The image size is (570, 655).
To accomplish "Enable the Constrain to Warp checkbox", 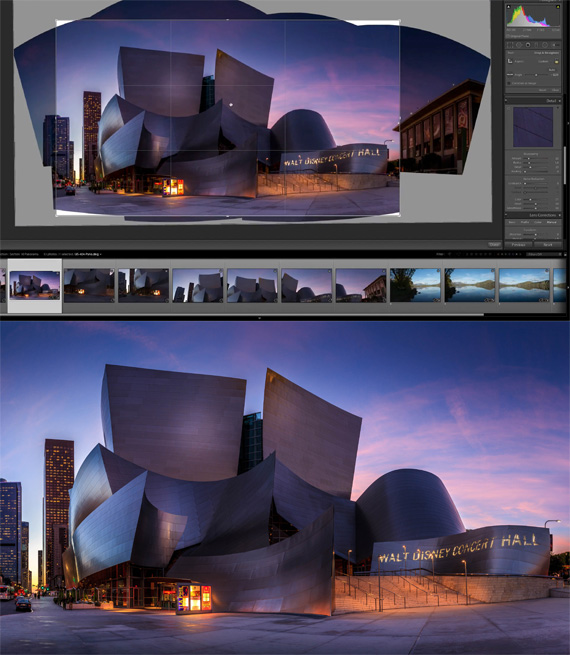I will (x=509, y=83).
